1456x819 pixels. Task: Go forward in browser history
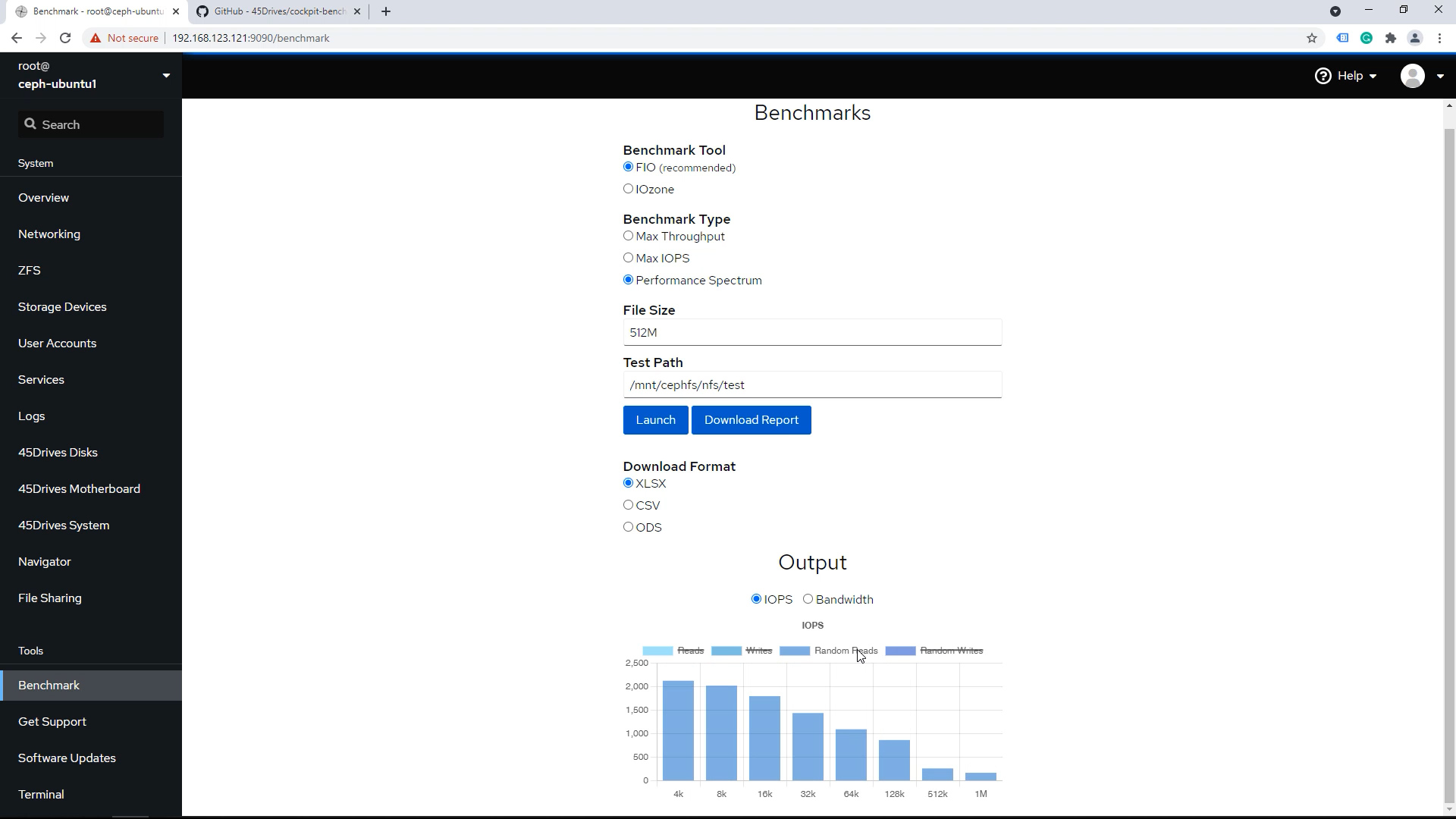click(x=41, y=38)
